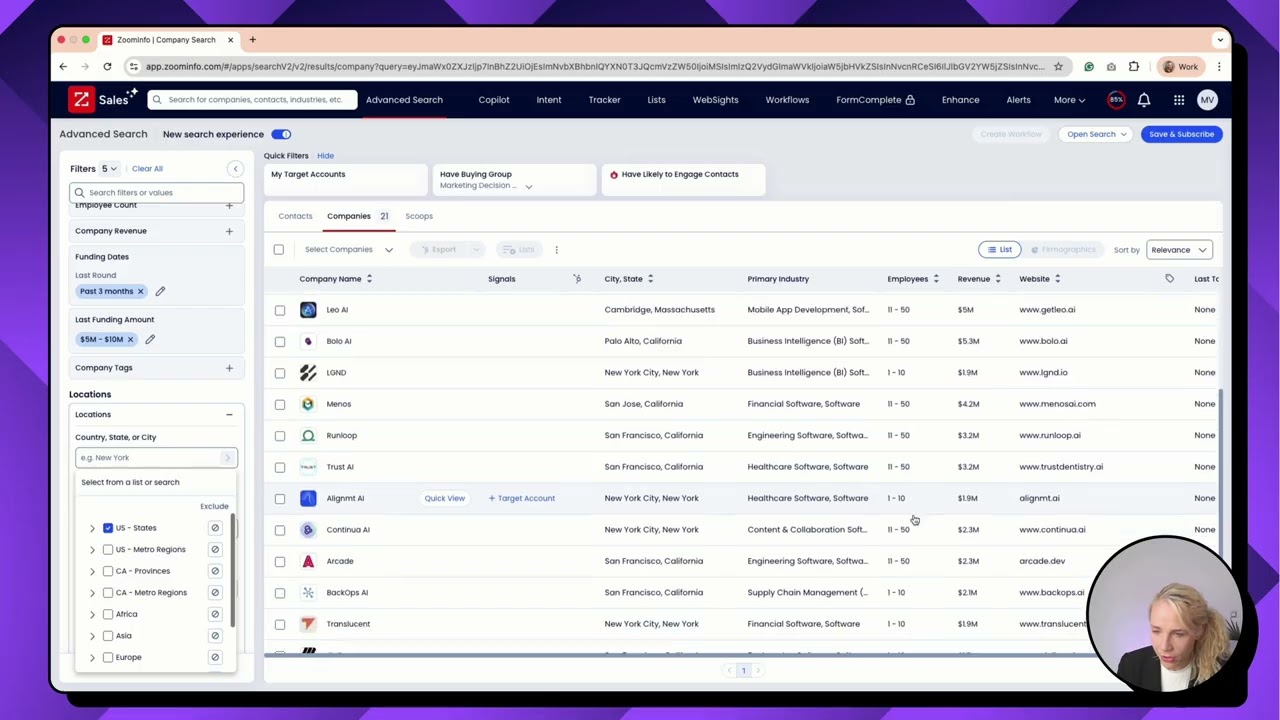Add a Company Tags filter
The width and height of the screenshot is (1280, 720).
click(229, 368)
